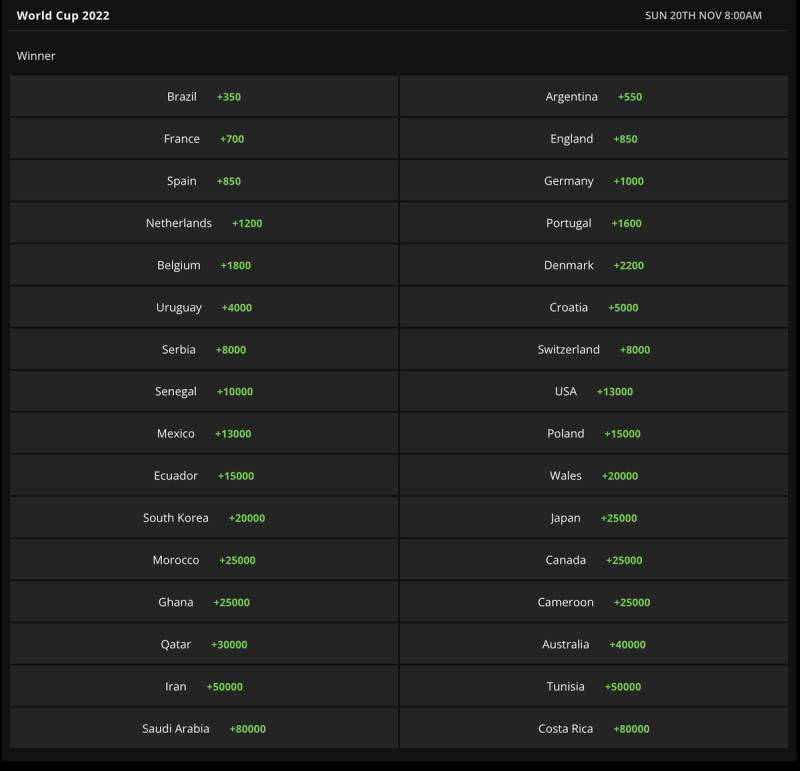This screenshot has height=771, width=800.
Task: Choose Denmark at +2200
Action: pyautogui.click(x=594, y=265)
